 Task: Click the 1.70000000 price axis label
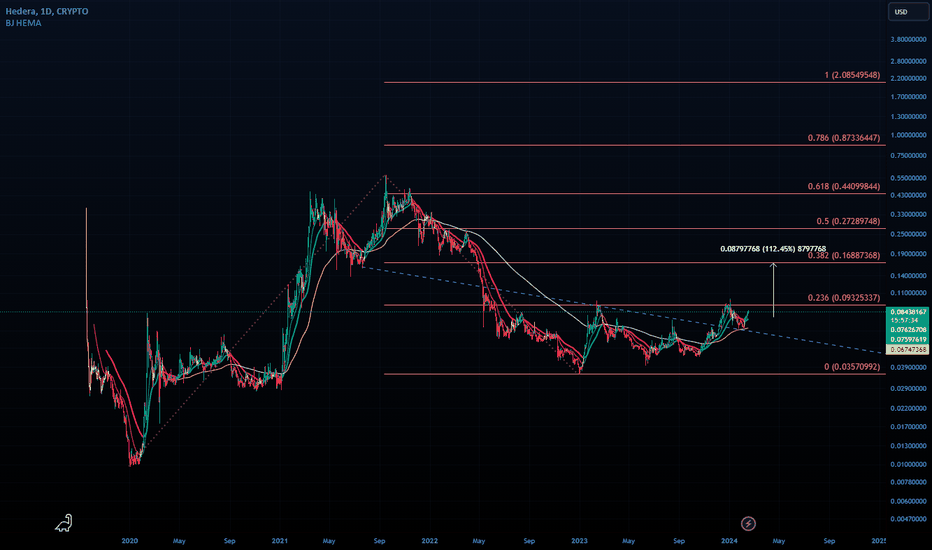point(908,96)
